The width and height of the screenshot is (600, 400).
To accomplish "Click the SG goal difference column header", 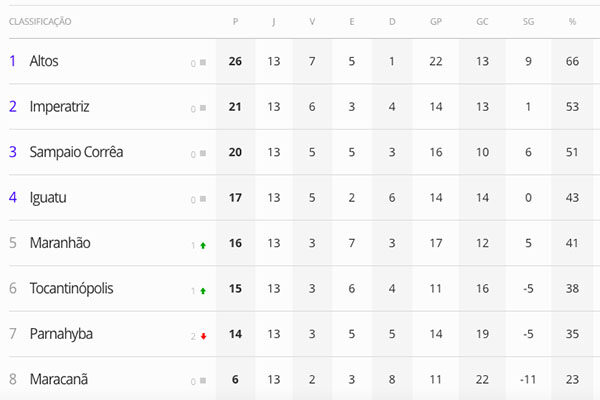I will pos(528,21).
